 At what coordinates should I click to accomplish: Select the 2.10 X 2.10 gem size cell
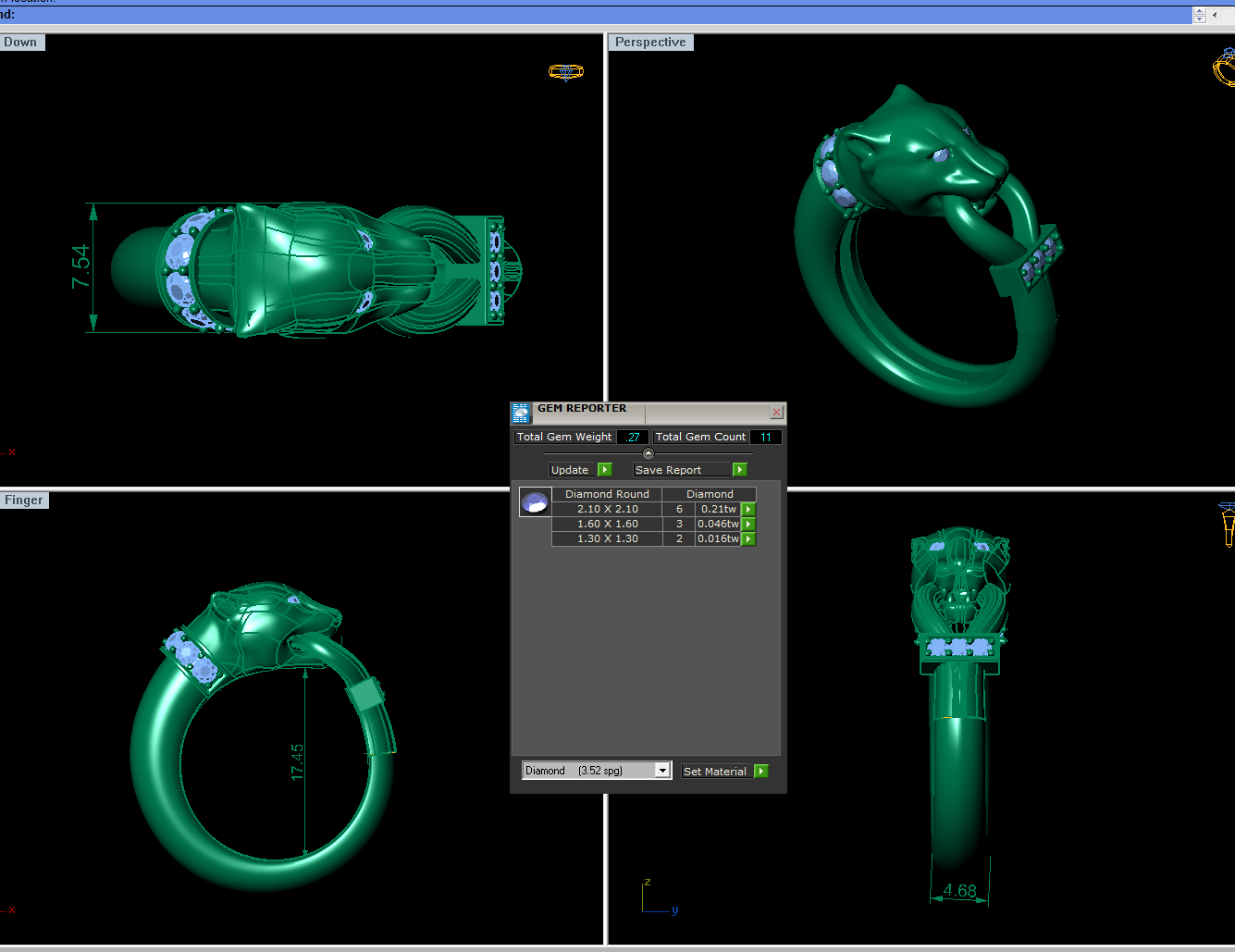607,509
